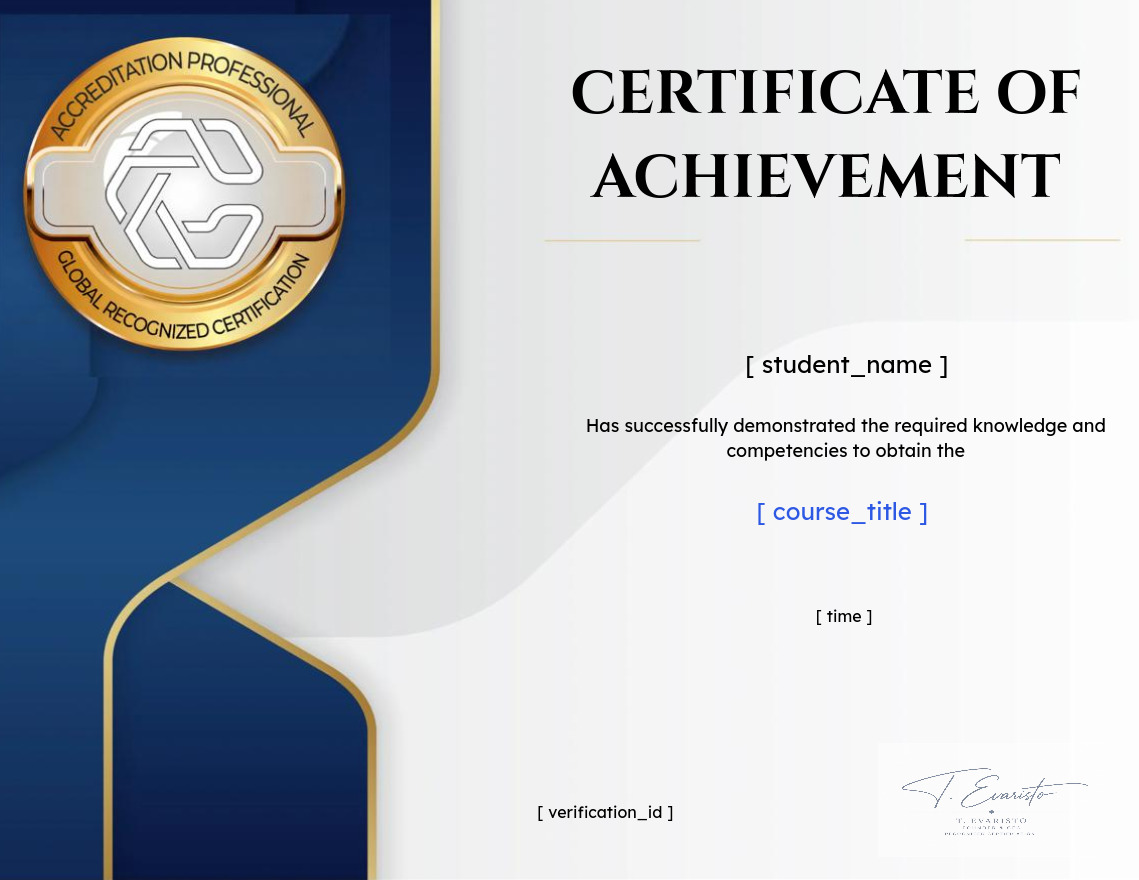Click the printed 'T. EVARISTO' name under signature
Screen dimensions: 1139x880
tap(991, 820)
